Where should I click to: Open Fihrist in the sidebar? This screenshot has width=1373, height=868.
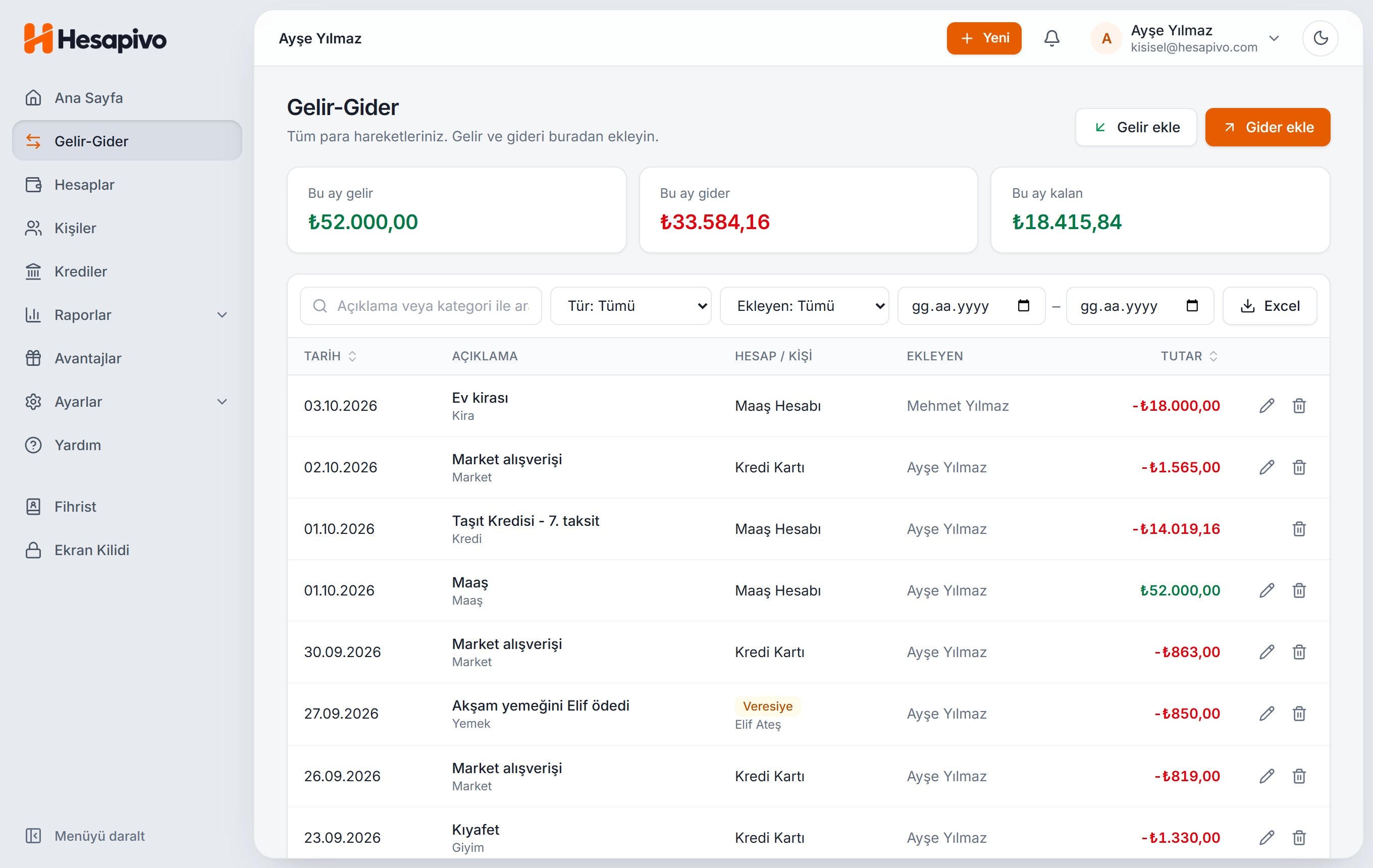[x=127, y=507]
